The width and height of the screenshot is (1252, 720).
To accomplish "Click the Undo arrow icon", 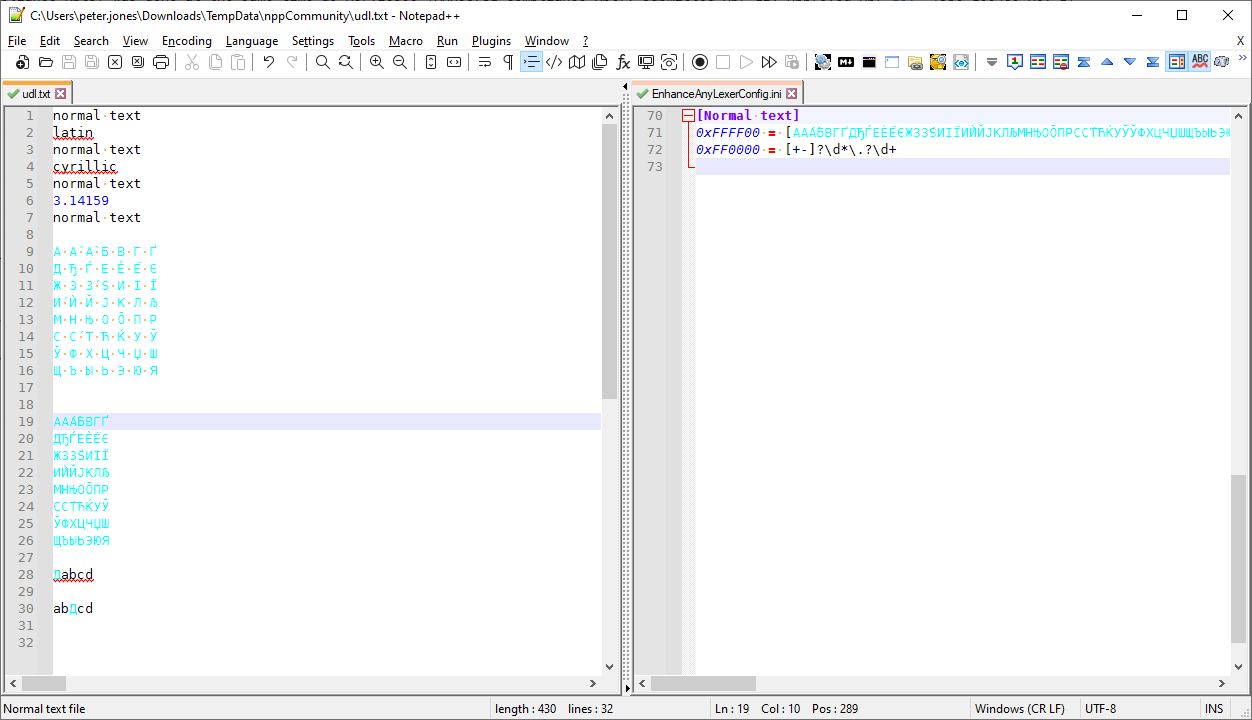I will pyautogui.click(x=269, y=62).
